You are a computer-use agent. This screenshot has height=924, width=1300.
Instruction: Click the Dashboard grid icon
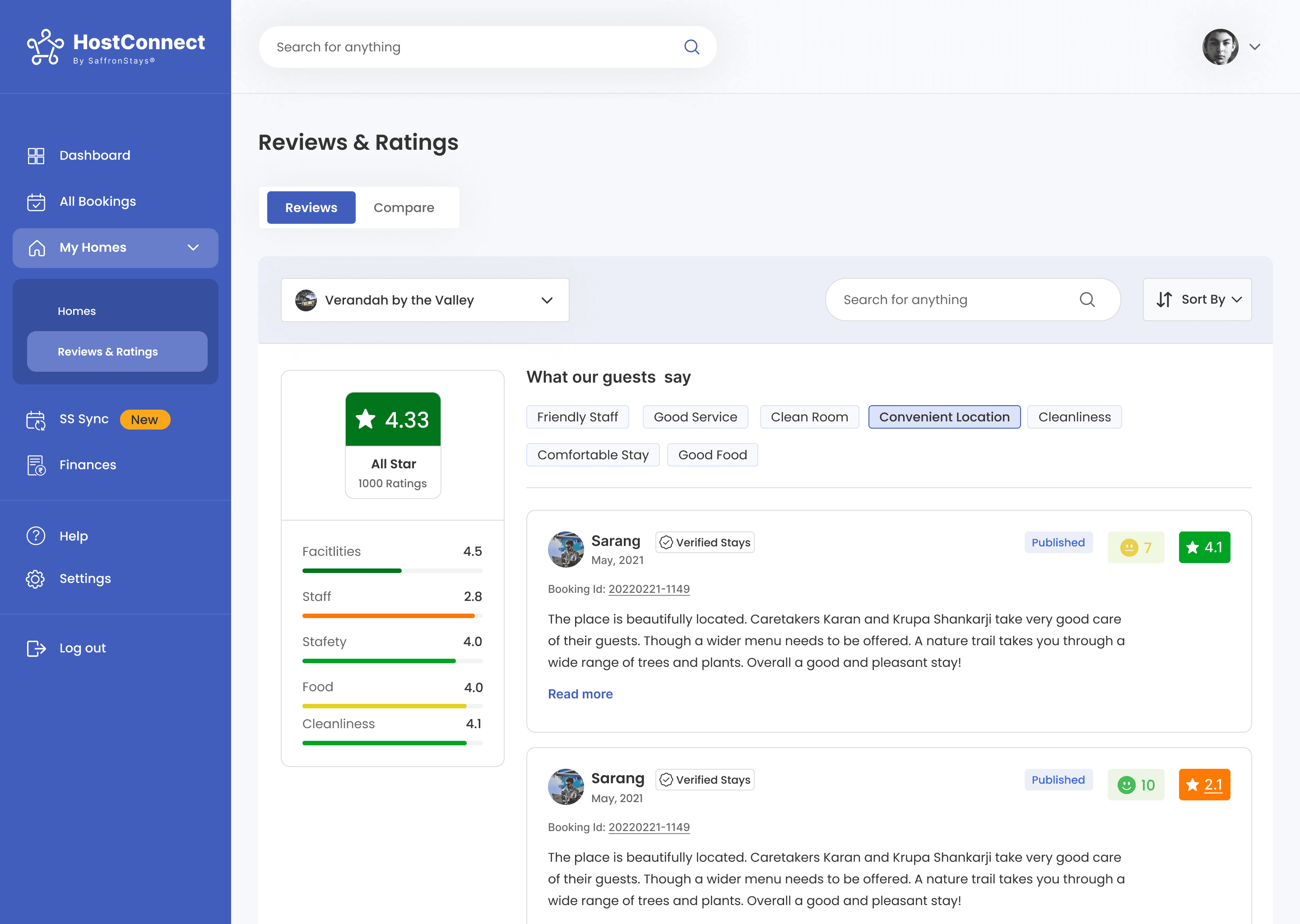tap(36, 155)
